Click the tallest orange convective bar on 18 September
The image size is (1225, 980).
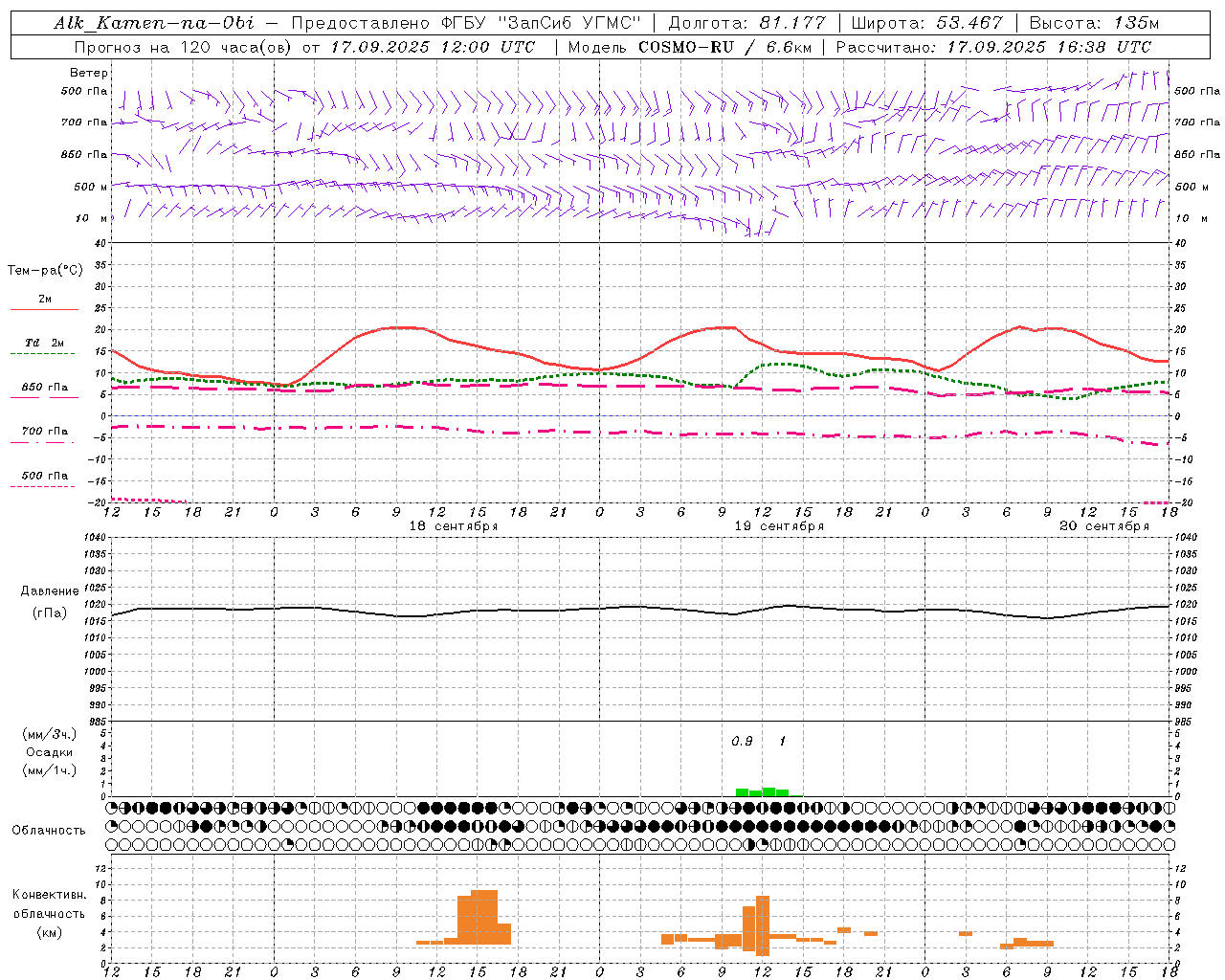pyautogui.click(x=484, y=917)
